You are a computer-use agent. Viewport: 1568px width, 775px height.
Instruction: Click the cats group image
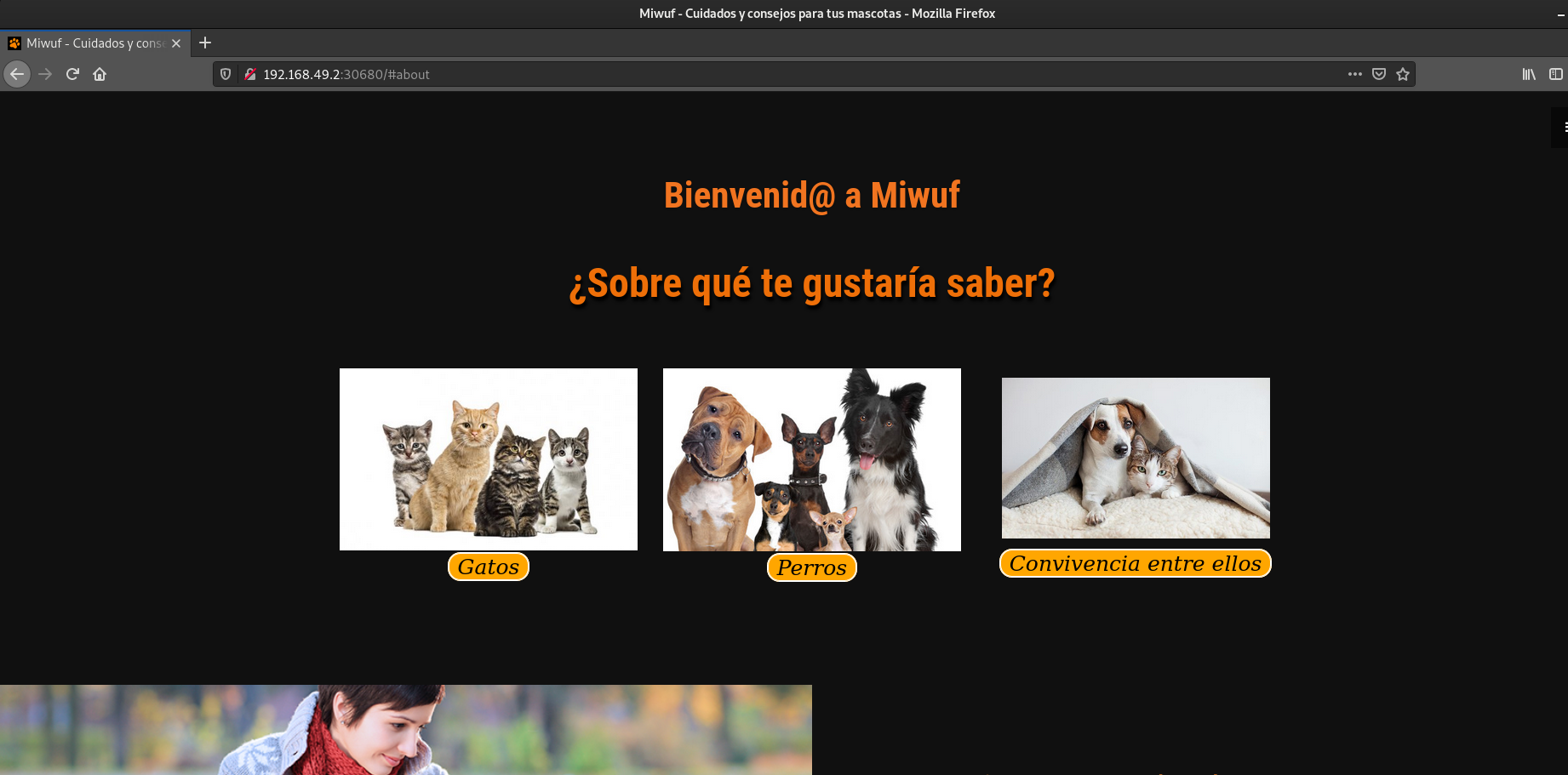pos(488,459)
